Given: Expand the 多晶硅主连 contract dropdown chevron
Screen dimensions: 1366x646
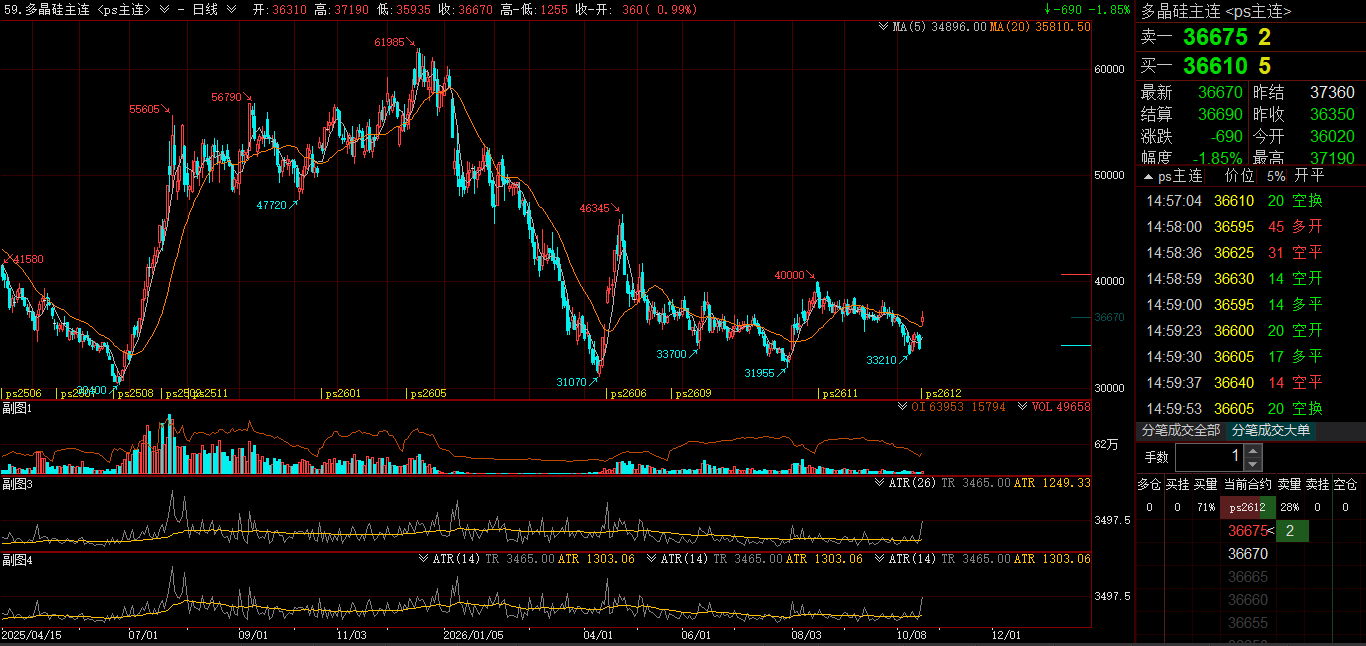Looking at the screenshot, I should pyautogui.click(x=164, y=9).
